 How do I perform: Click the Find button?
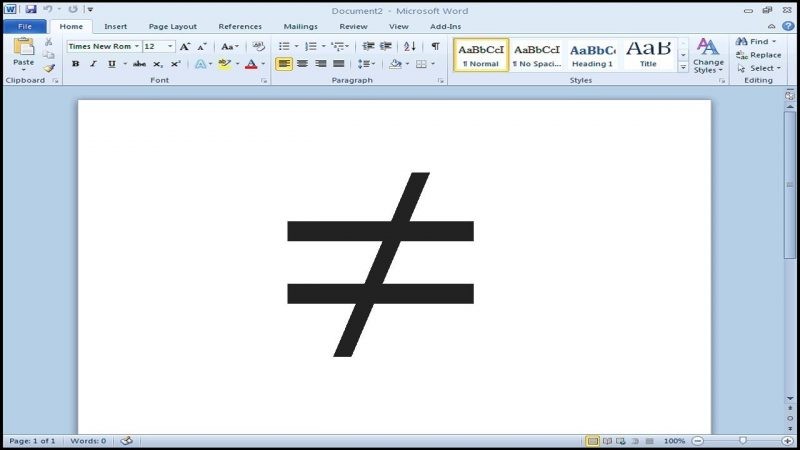[756, 41]
